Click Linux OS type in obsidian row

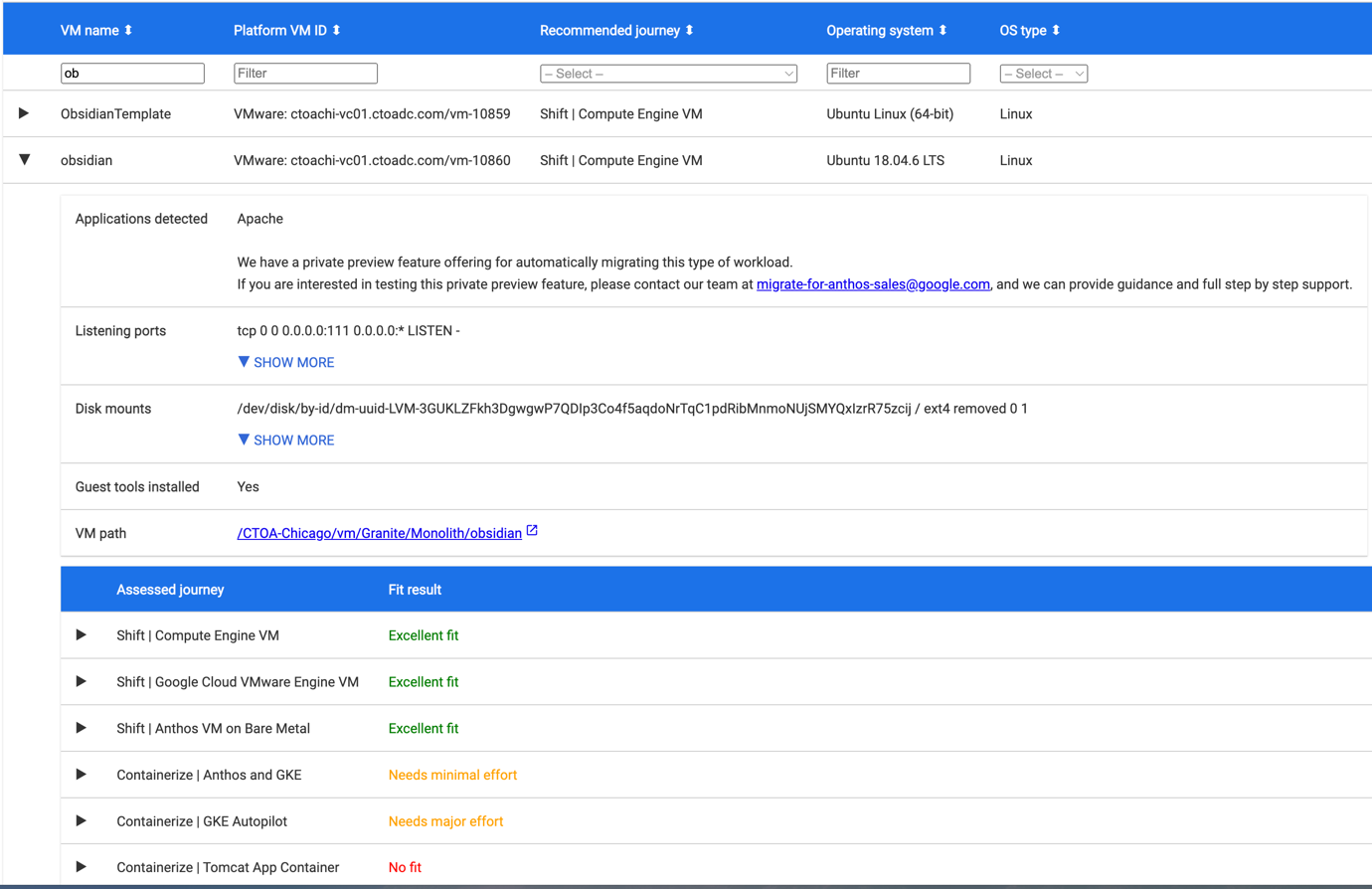pyautogui.click(x=1016, y=160)
